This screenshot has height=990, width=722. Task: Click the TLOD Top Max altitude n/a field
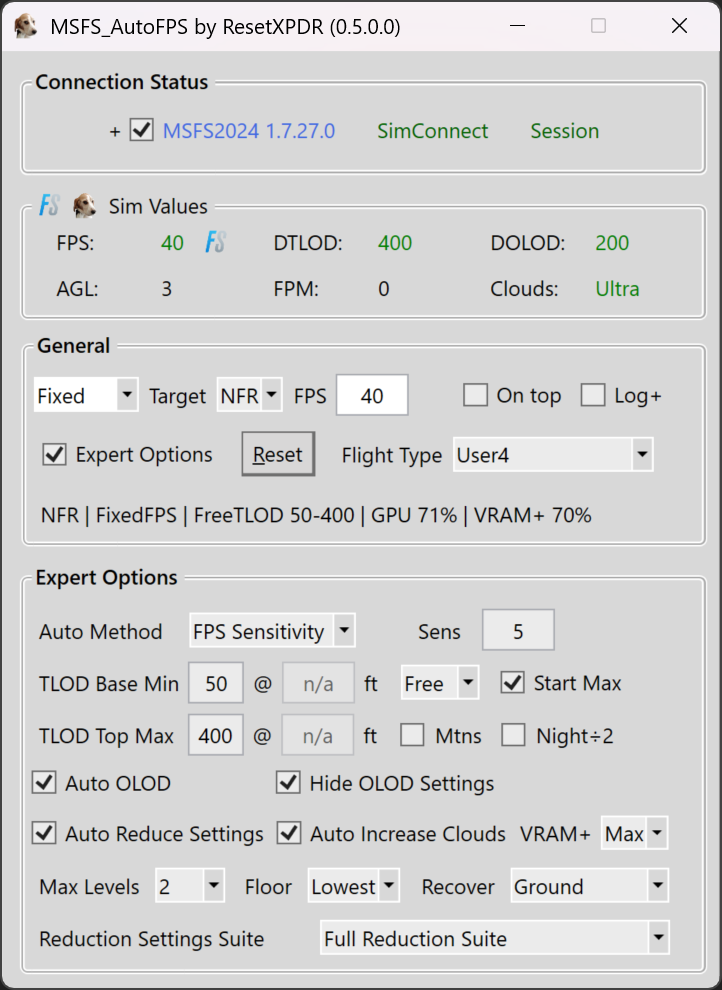pyautogui.click(x=318, y=735)
